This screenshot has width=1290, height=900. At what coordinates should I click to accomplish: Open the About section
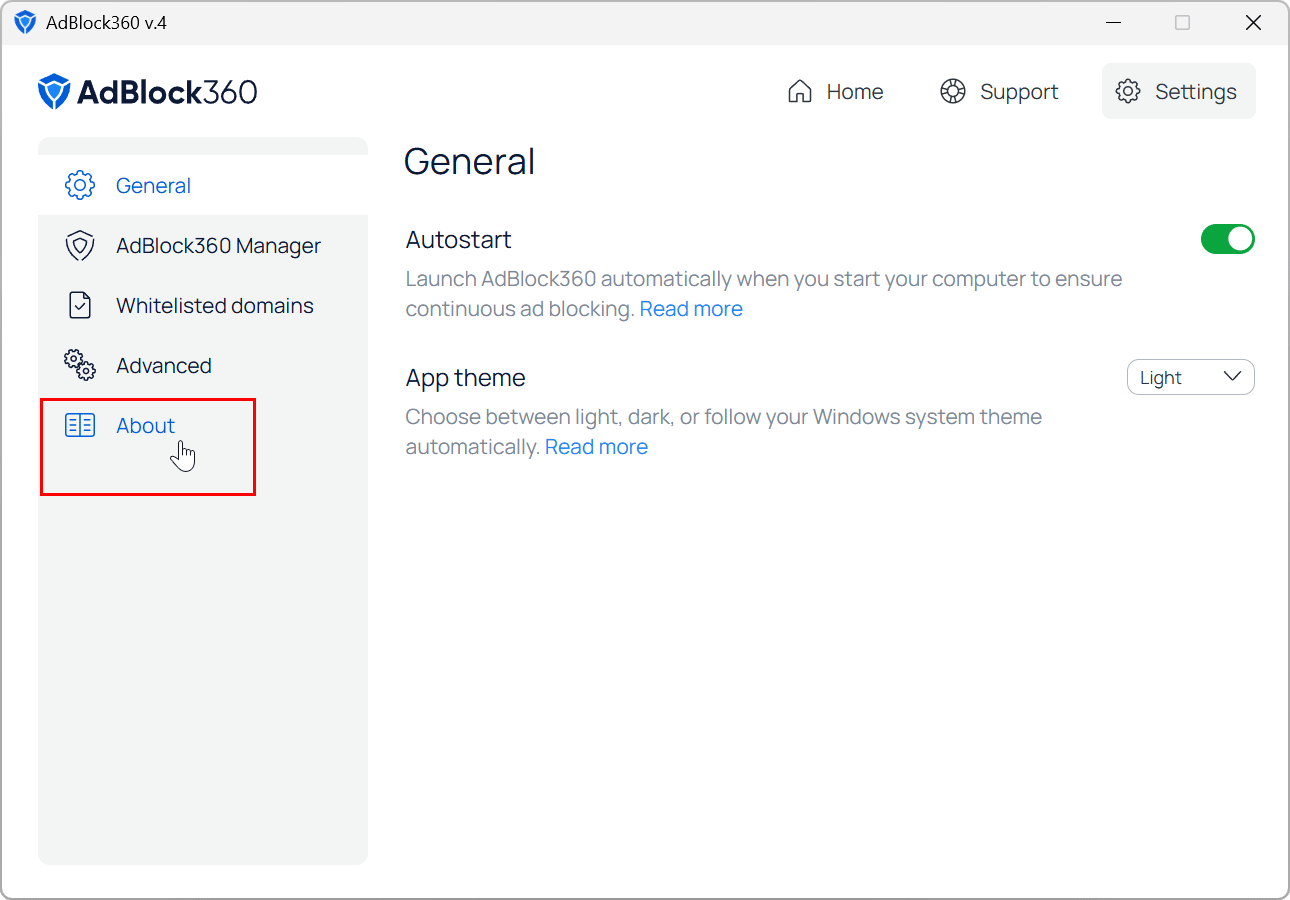[203, 426]
